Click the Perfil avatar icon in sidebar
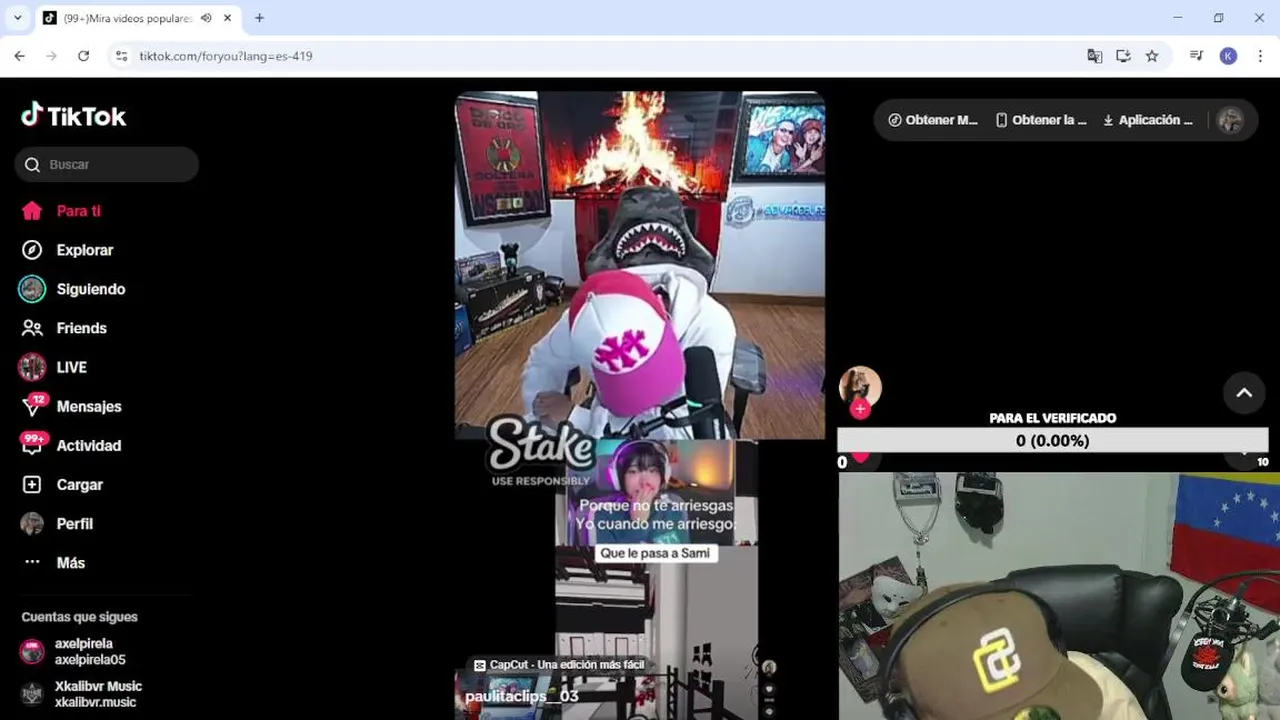This screenshot has height=720, width=1280. [32, 523]
